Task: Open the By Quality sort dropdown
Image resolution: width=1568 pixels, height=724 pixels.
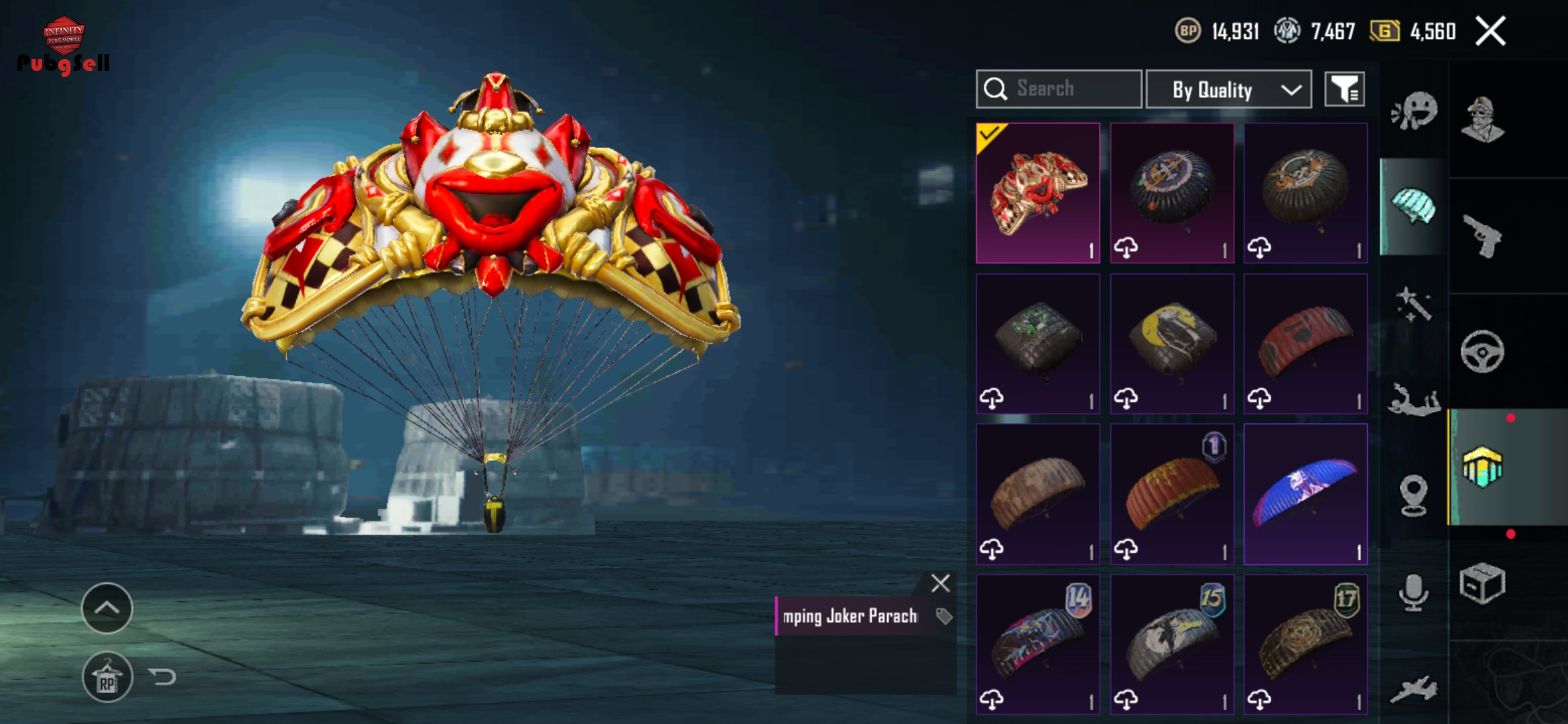Action: pos(1228,89)
